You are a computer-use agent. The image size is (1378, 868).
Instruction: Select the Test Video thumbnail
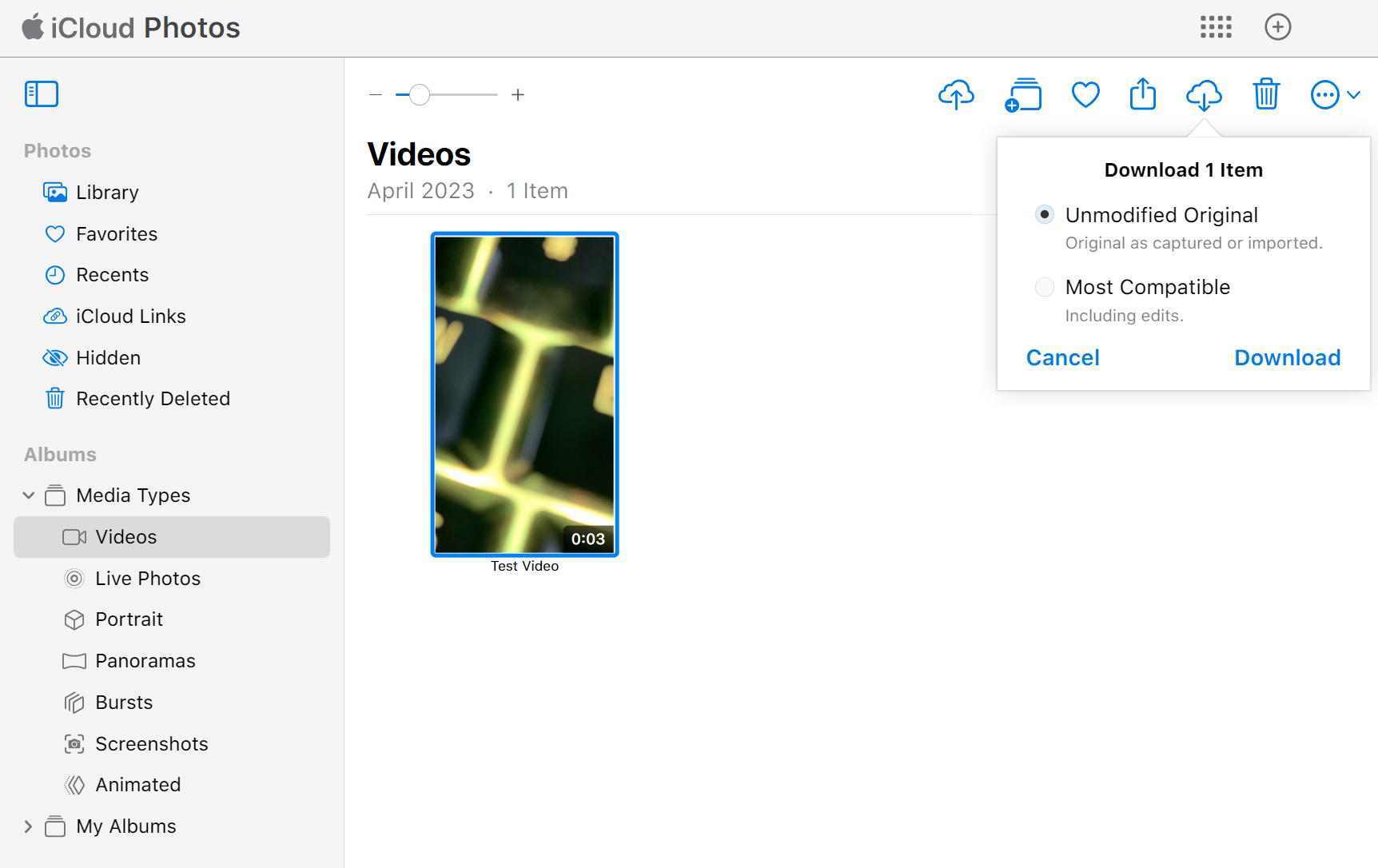(x=524, y=394)
